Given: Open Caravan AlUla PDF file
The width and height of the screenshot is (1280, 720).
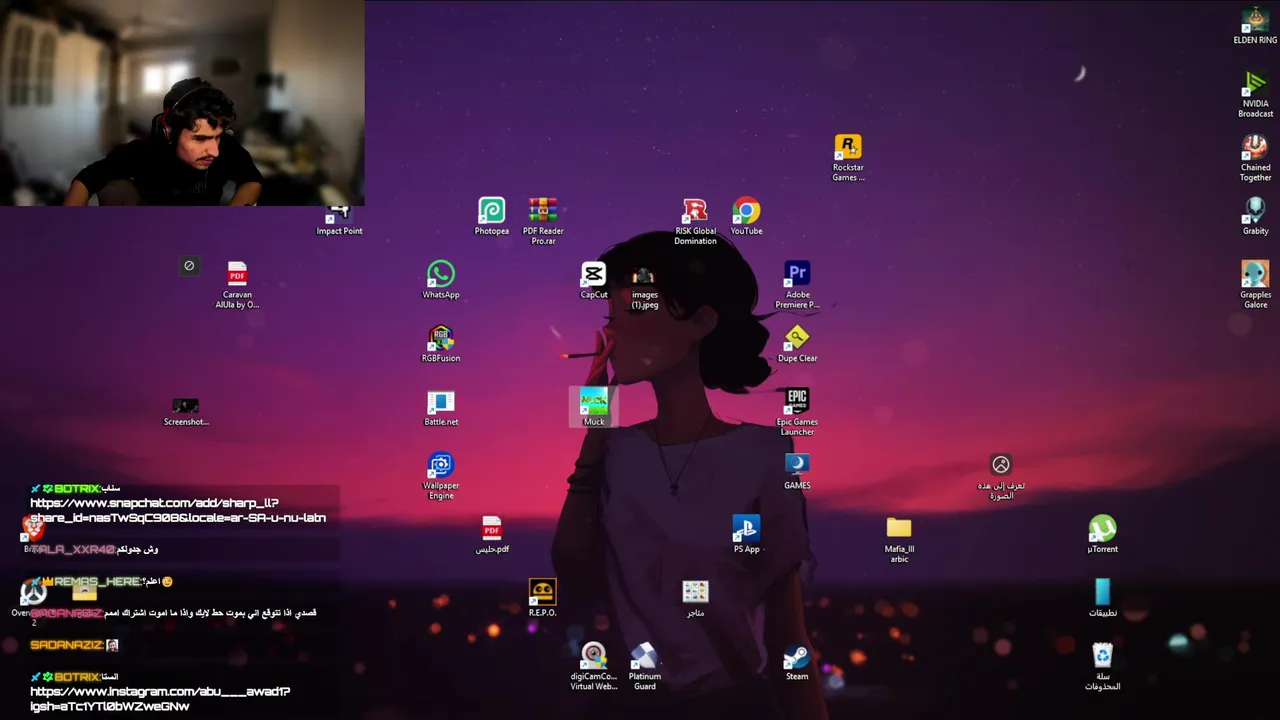Looking at the screenshot, I should pos(237,285).
